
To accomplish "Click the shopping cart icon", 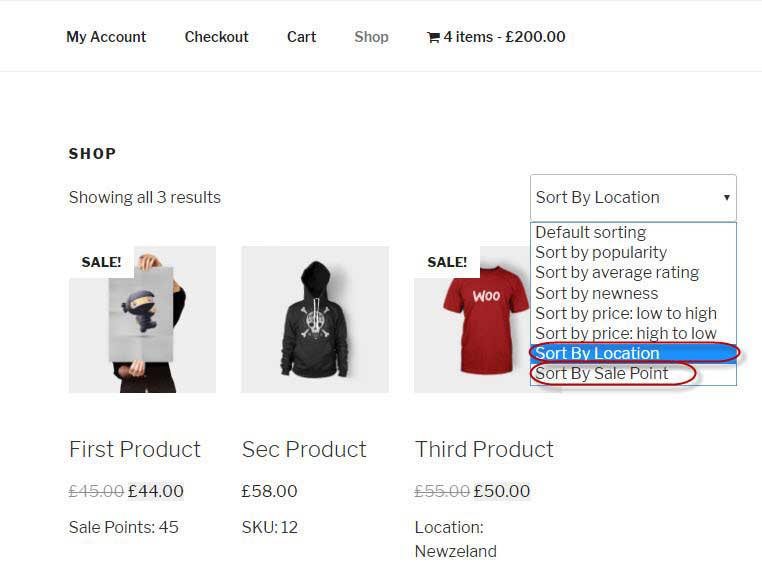I will 433,38.
